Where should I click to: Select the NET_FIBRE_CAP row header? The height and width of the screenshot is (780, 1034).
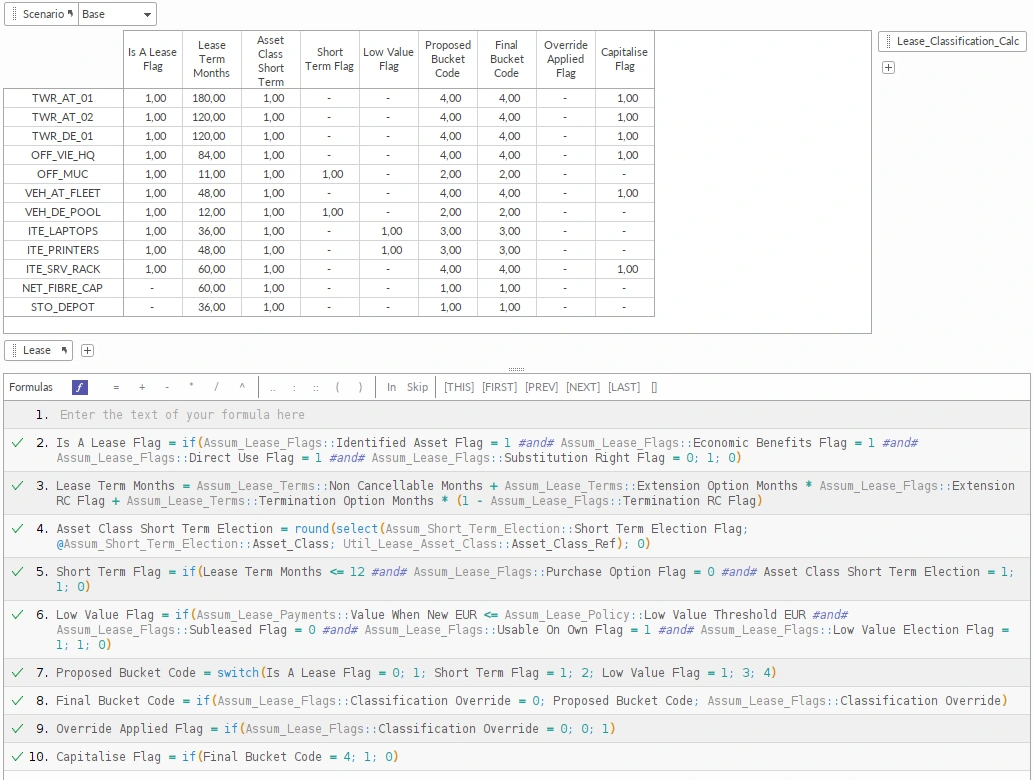pos(63,288)
